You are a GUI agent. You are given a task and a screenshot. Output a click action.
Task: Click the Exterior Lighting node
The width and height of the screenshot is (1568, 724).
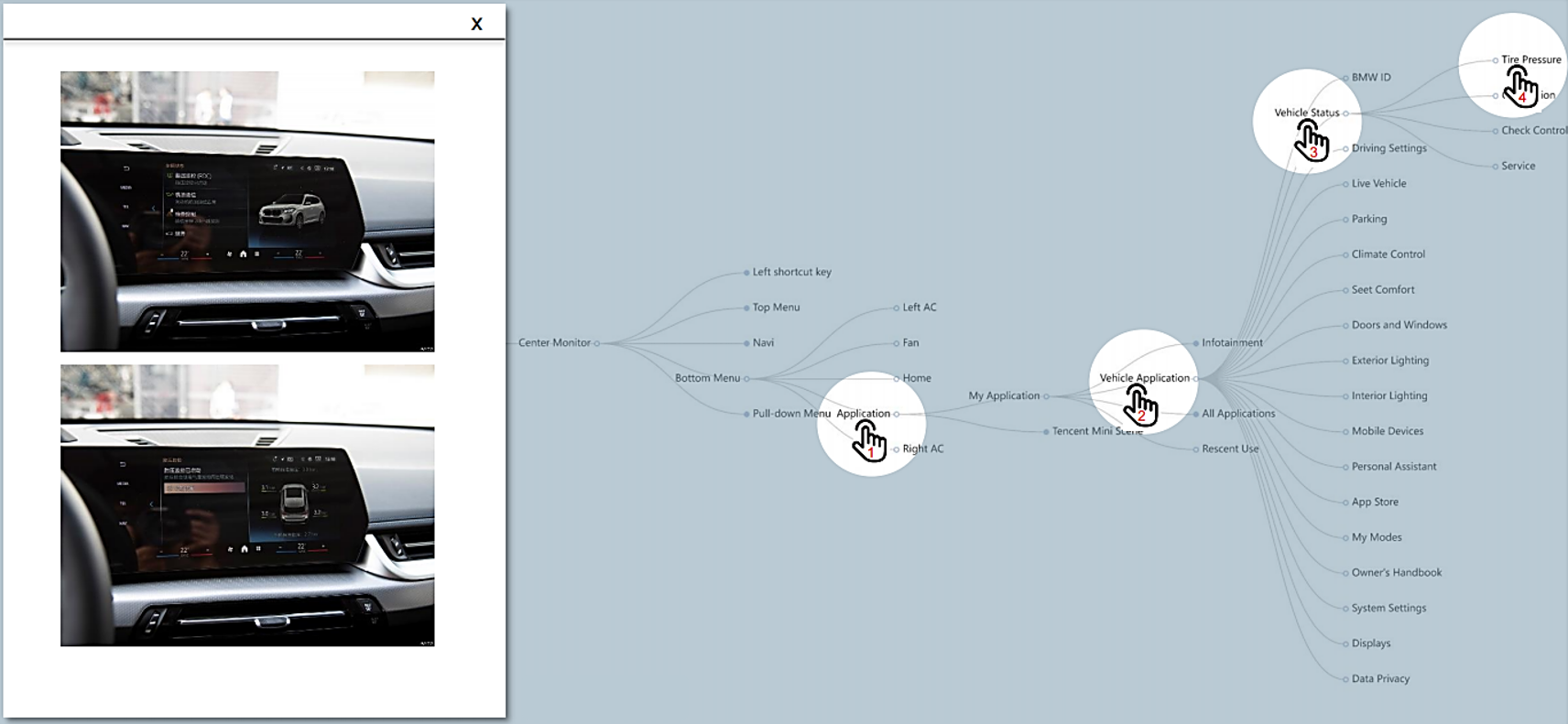(1389, 361)
